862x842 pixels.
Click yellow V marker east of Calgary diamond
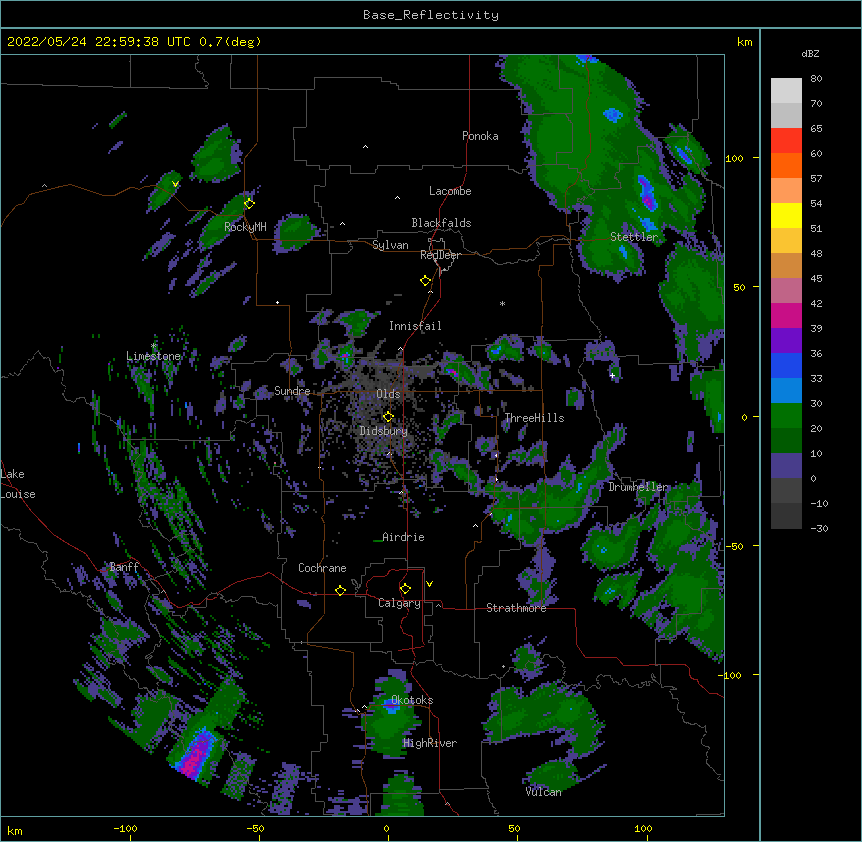pos(429,584)
